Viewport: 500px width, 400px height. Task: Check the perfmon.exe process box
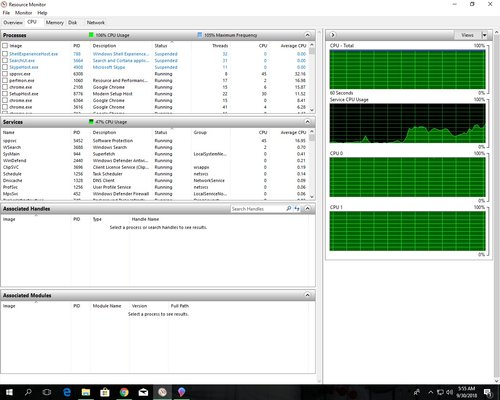[x=5, y=80]
